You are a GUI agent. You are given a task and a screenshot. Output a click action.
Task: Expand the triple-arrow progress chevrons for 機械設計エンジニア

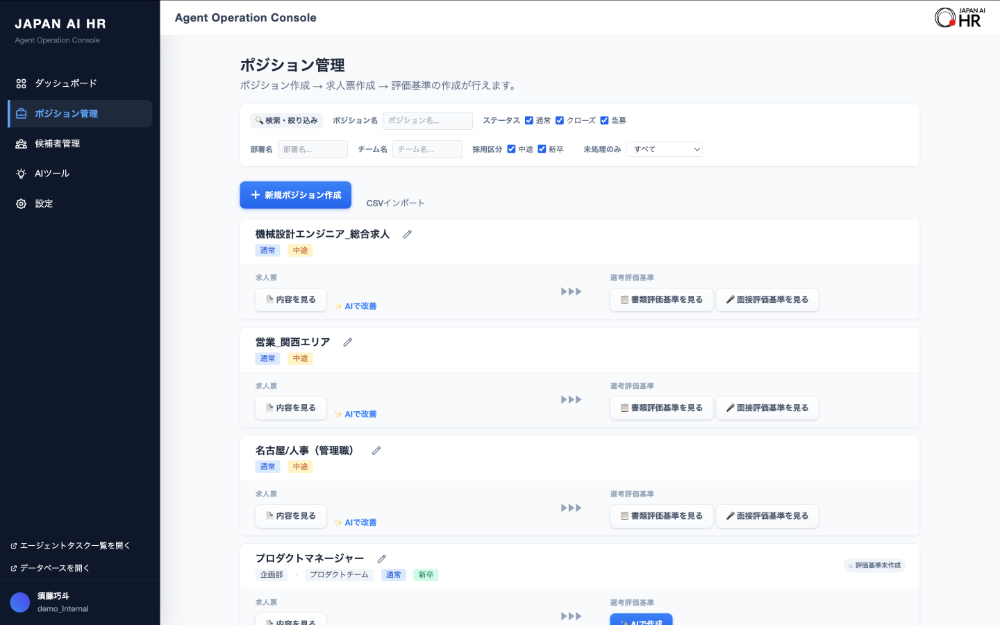(572, 290)
